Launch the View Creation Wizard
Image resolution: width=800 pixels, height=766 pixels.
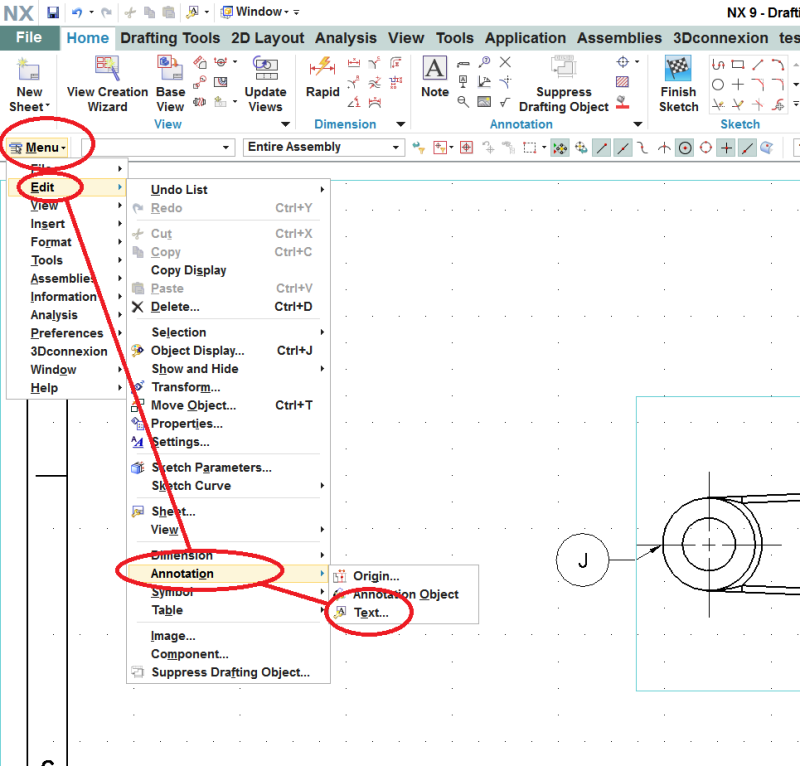pos(107,85)
